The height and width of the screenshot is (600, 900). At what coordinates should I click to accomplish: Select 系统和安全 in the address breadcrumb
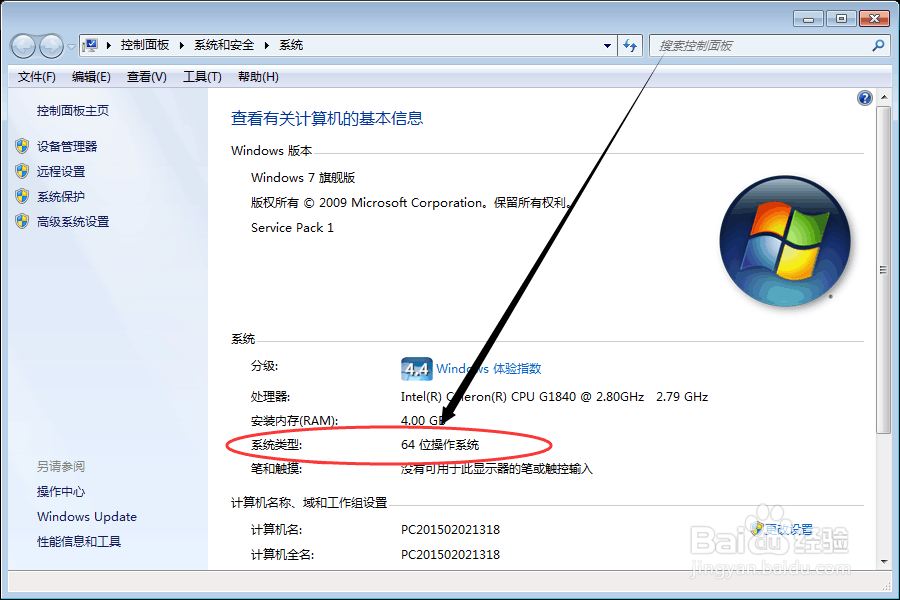[x=224, y=45]
